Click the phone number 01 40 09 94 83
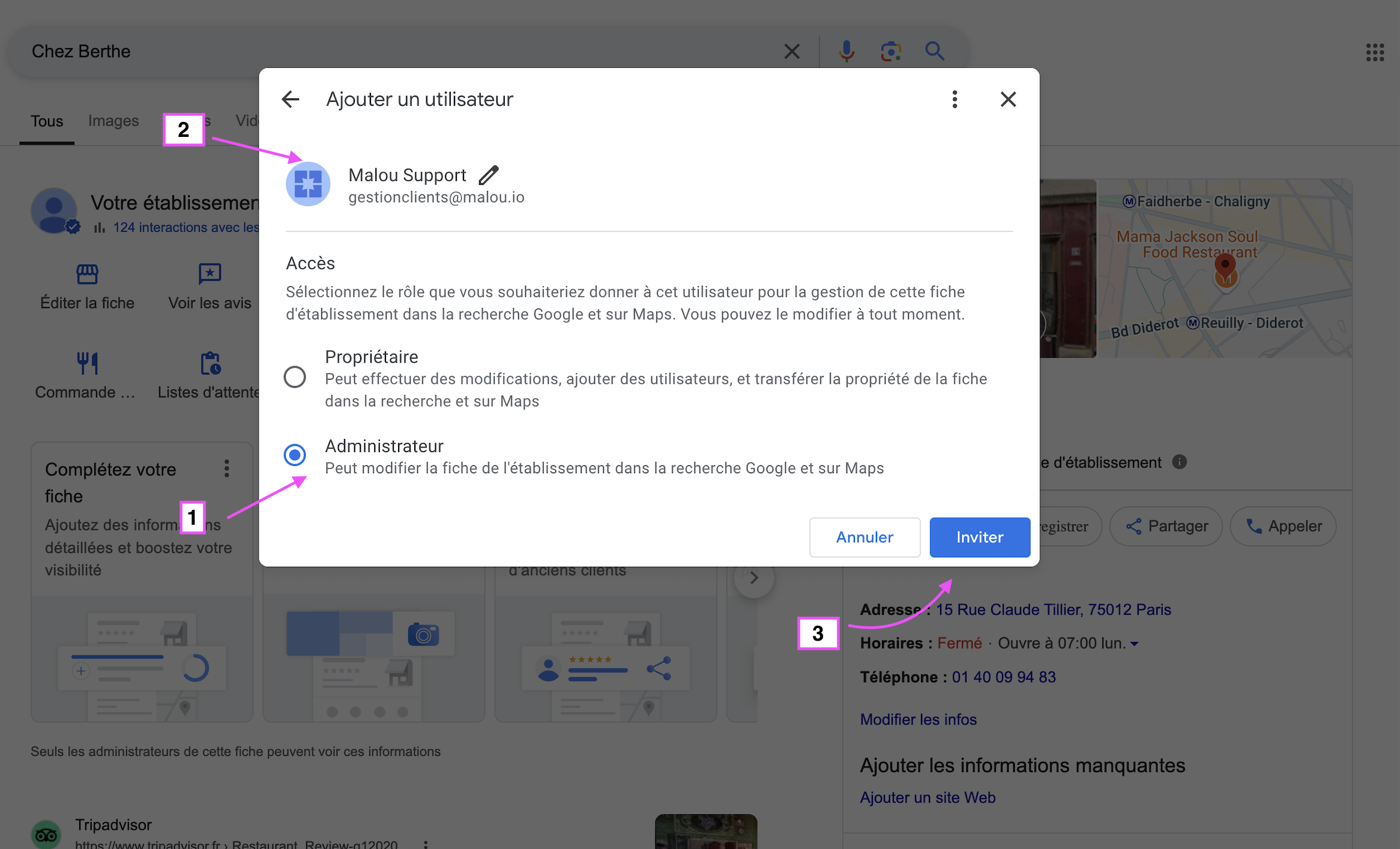 (1003, 677)
